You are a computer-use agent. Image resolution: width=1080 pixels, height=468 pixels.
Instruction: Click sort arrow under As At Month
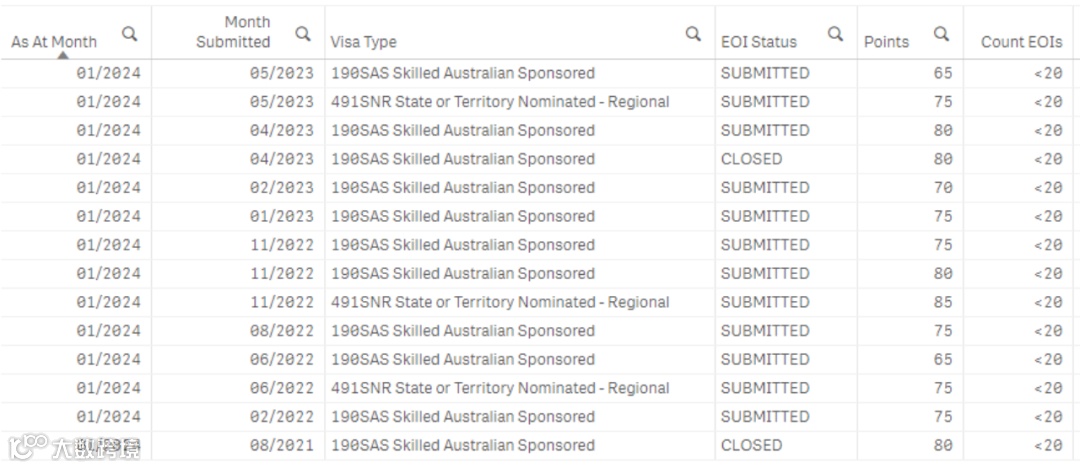click(x=61, y=55)
